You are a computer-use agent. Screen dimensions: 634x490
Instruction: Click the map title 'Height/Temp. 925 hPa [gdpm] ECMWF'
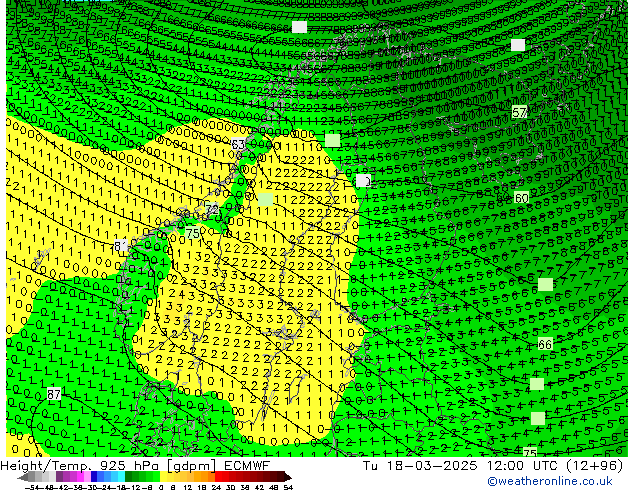click(x=135, y=465)
